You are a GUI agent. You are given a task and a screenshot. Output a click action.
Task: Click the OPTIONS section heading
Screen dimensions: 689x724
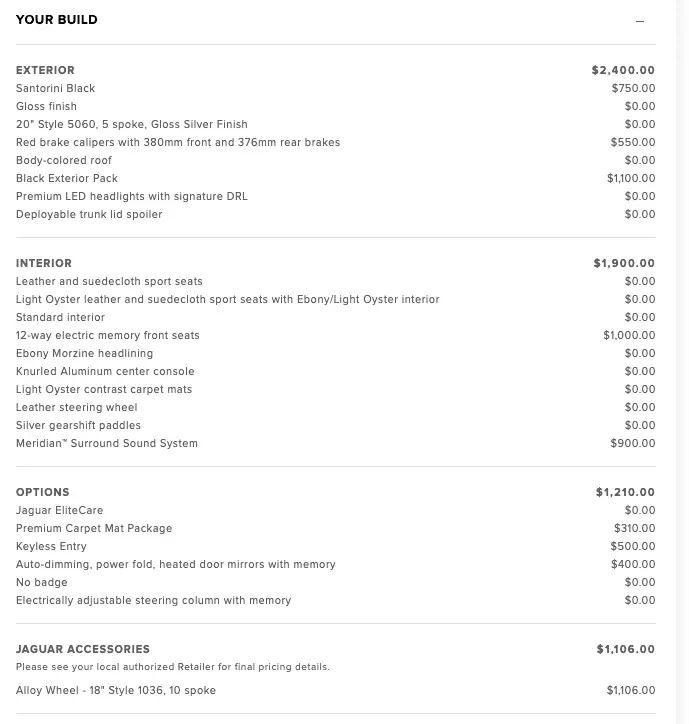click(43, 492)
